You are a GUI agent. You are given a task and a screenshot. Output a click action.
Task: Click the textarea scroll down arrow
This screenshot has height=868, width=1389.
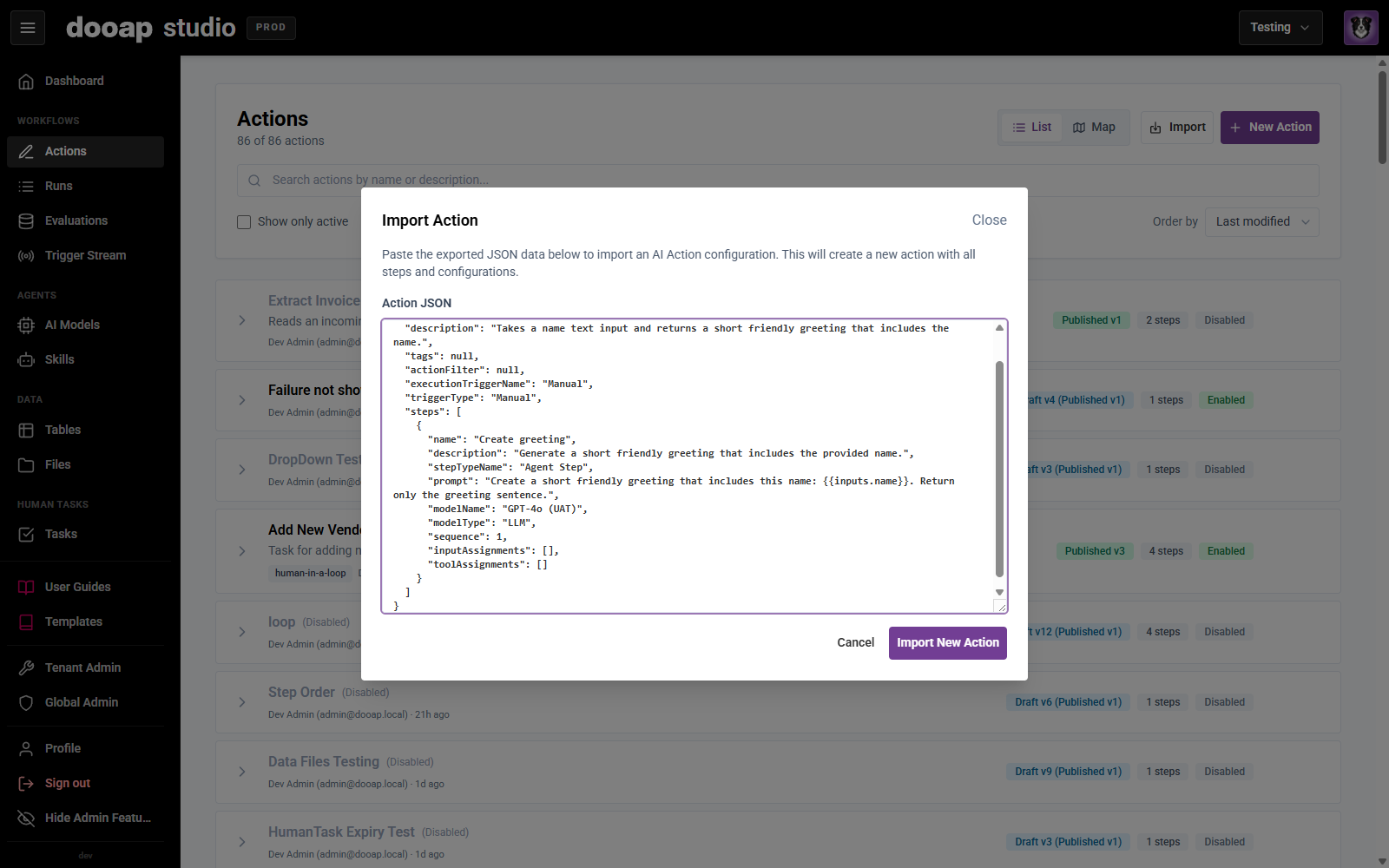coord(999,592)
